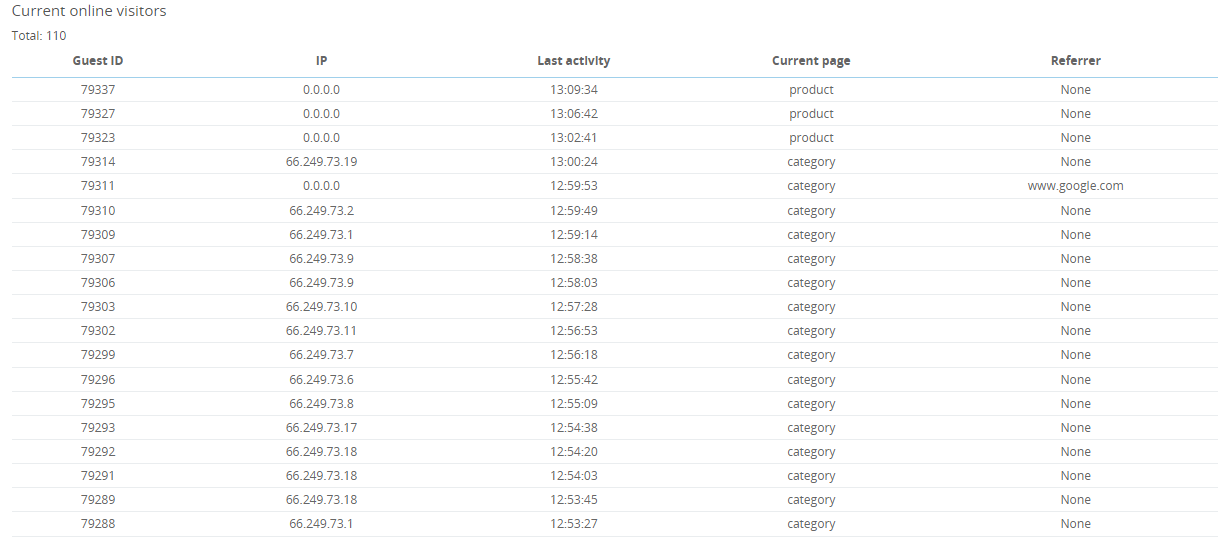Click IP address 66.249.73.10
1229x537 pixels.
tap(321, 307)
